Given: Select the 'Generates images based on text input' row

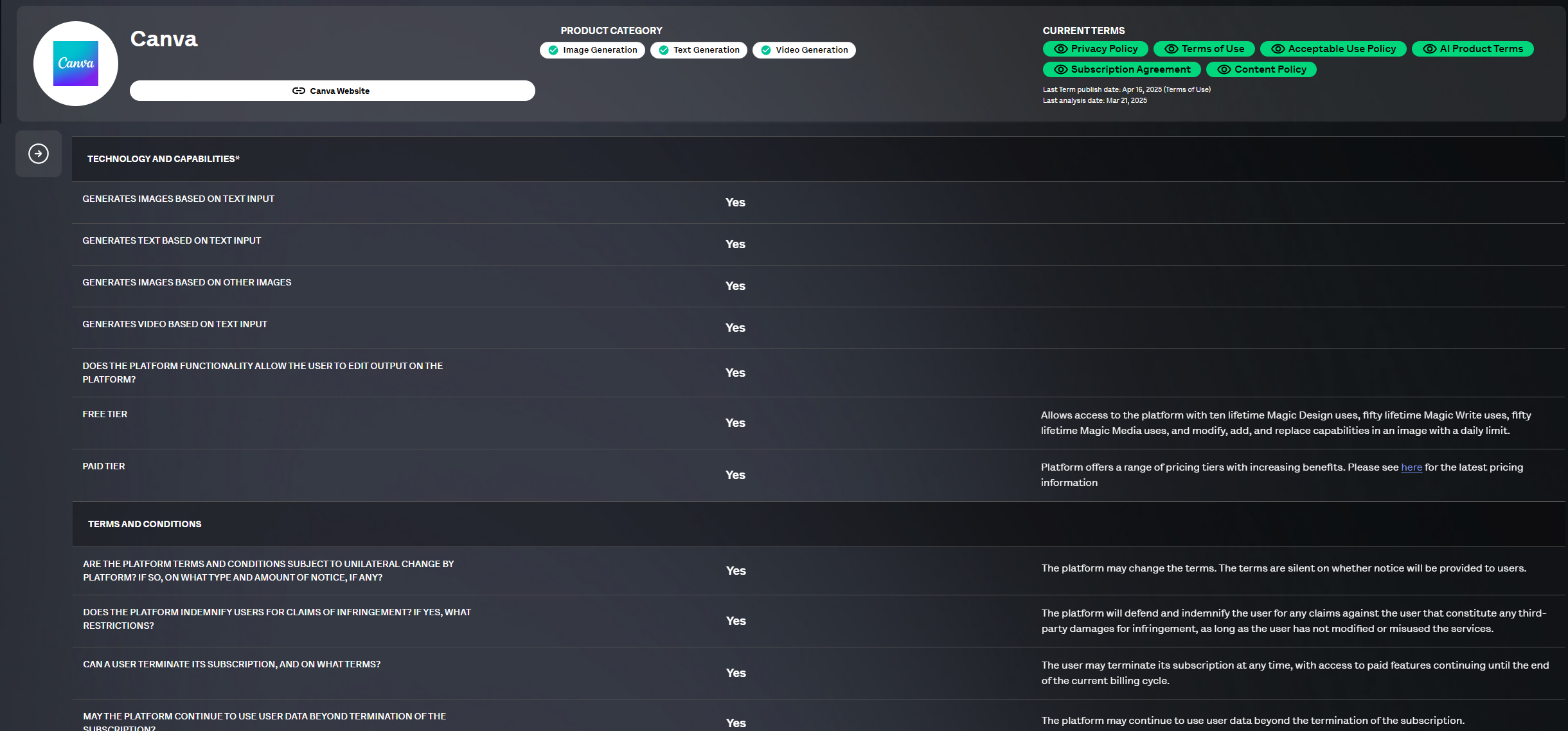Looking at the screenshot, I should [x=818, y=203].
